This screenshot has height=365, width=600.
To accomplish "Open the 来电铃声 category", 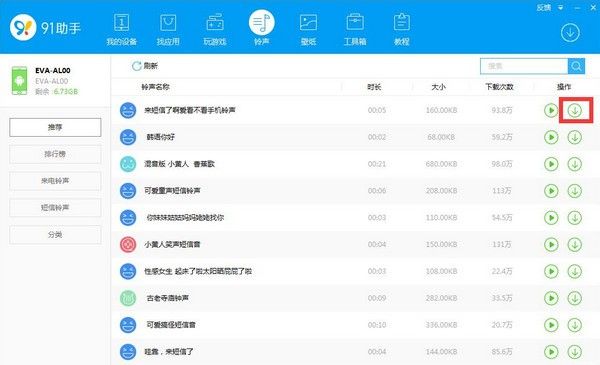I will pos(55,181).
